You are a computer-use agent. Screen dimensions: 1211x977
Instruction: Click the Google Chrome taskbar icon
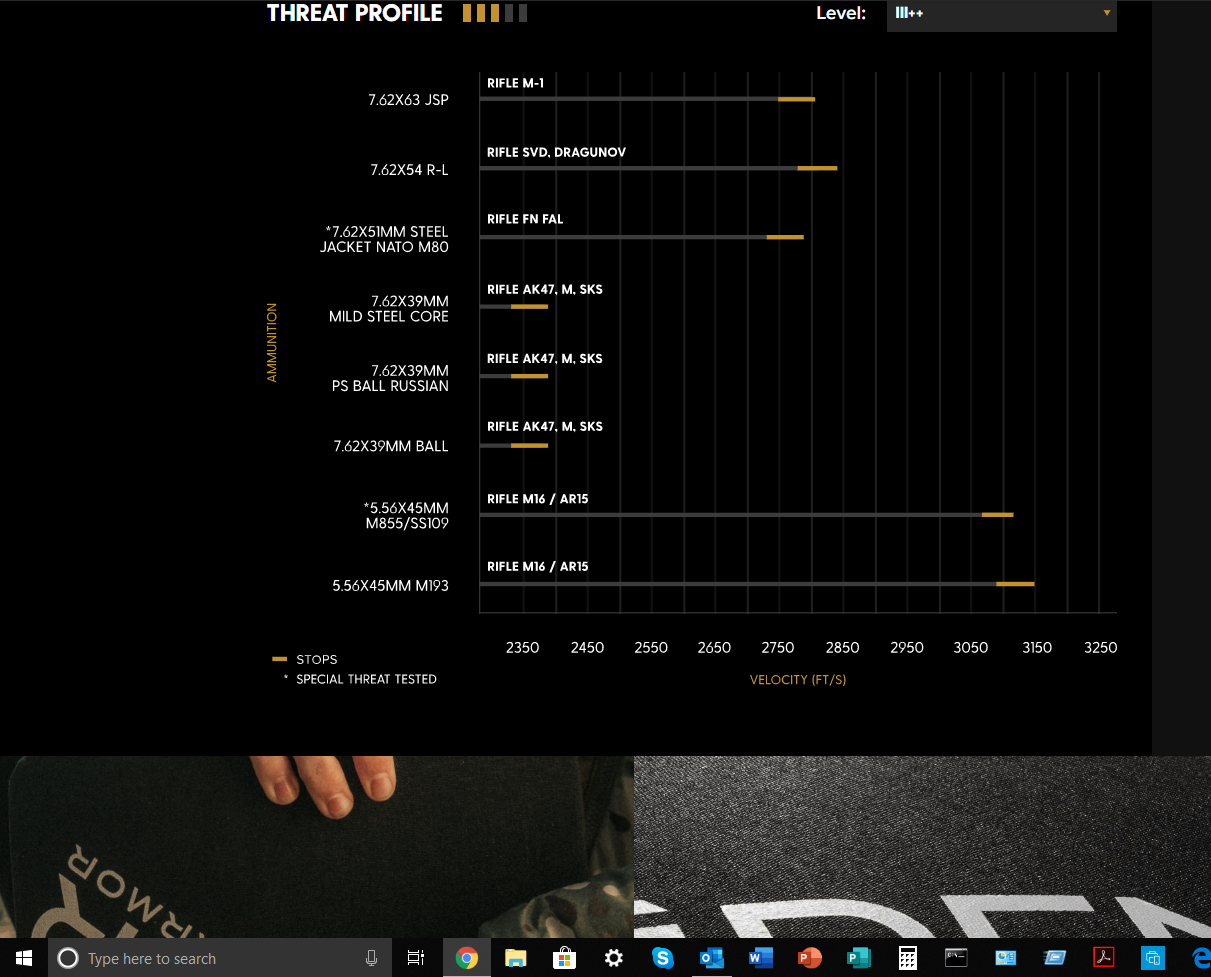click(466, 958)
